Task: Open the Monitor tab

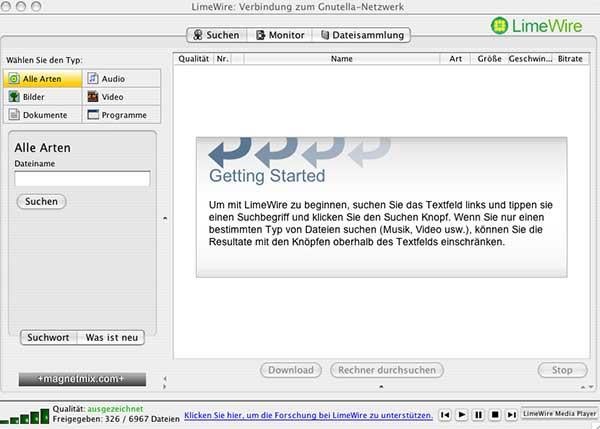Action: click(280, 35)
